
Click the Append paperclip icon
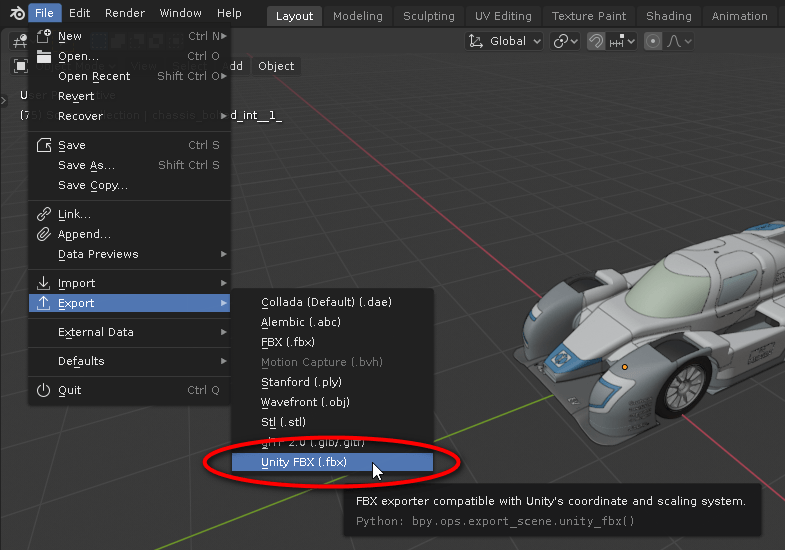(44, 234)
